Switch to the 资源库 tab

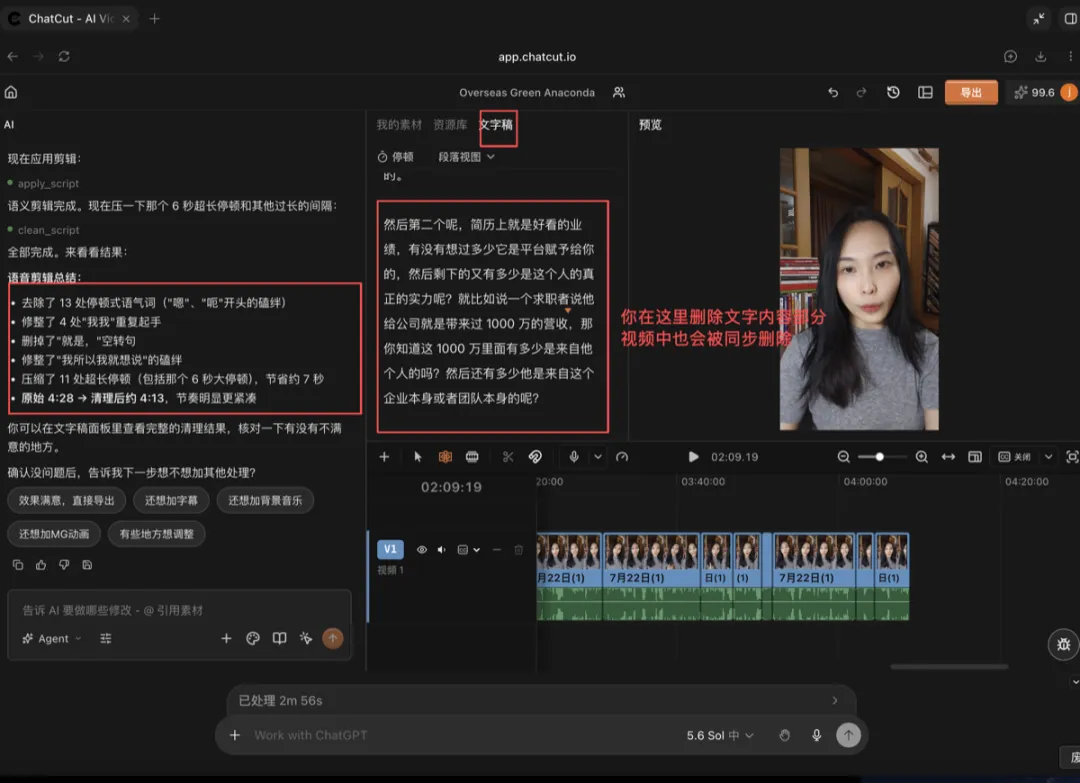coord(450,125)
